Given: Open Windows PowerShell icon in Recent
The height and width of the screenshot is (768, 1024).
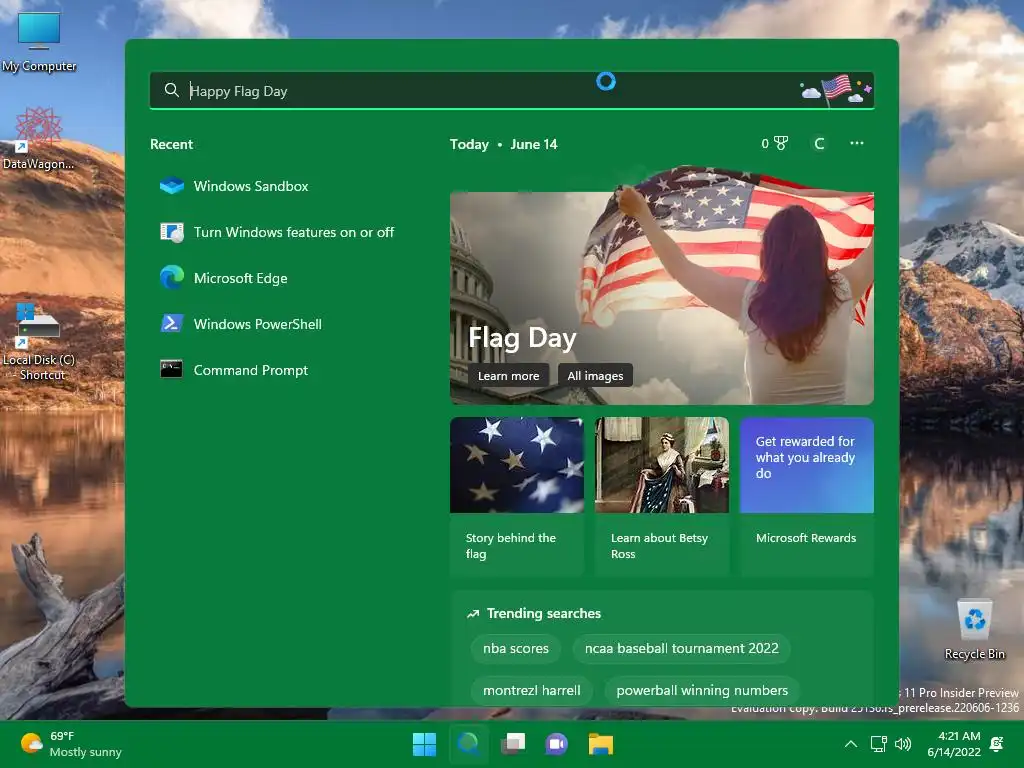Looking at the screenshot, I should 172,324.
